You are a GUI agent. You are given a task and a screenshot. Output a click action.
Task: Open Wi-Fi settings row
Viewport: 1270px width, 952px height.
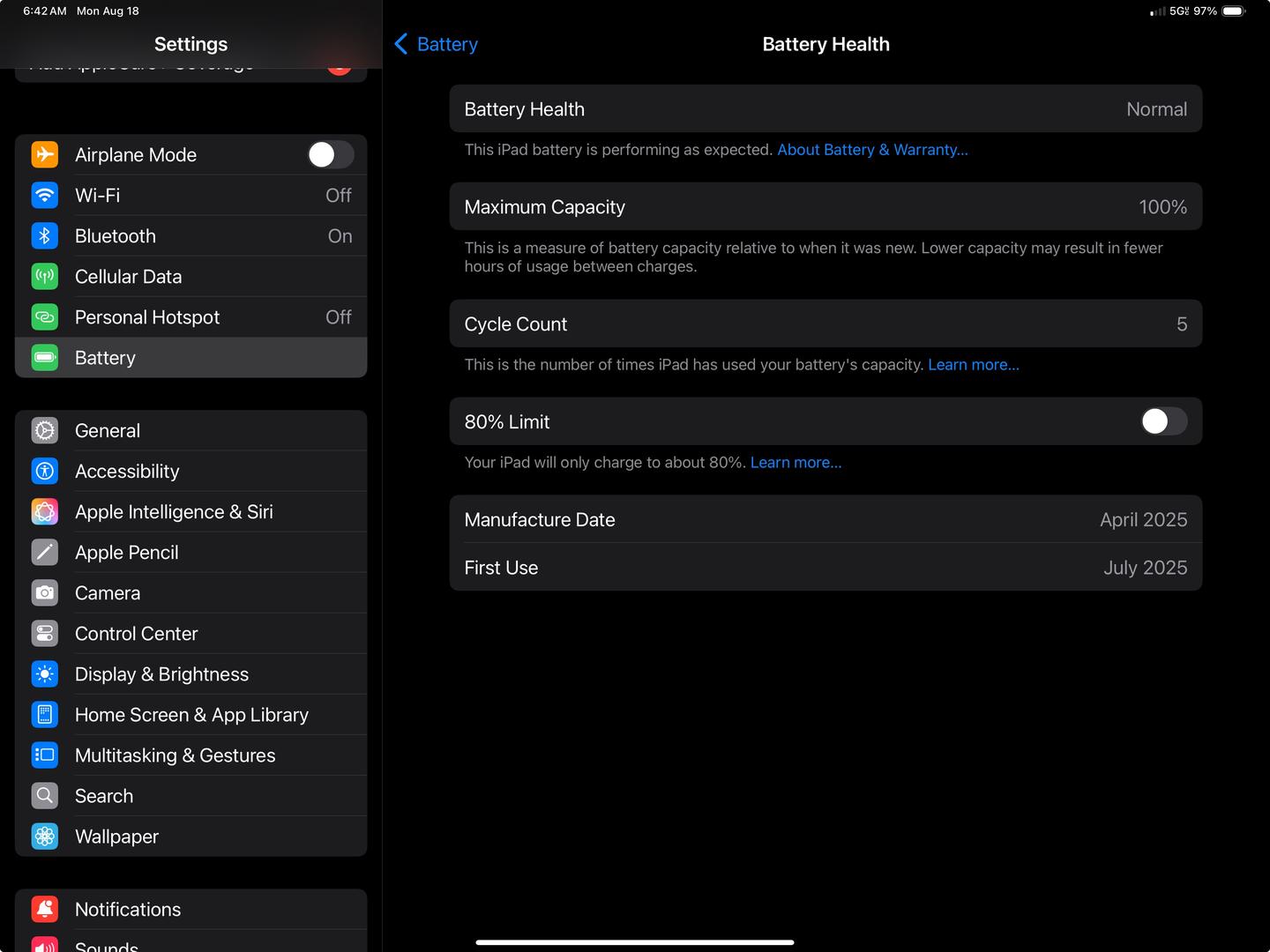click(x=191, y=195)
